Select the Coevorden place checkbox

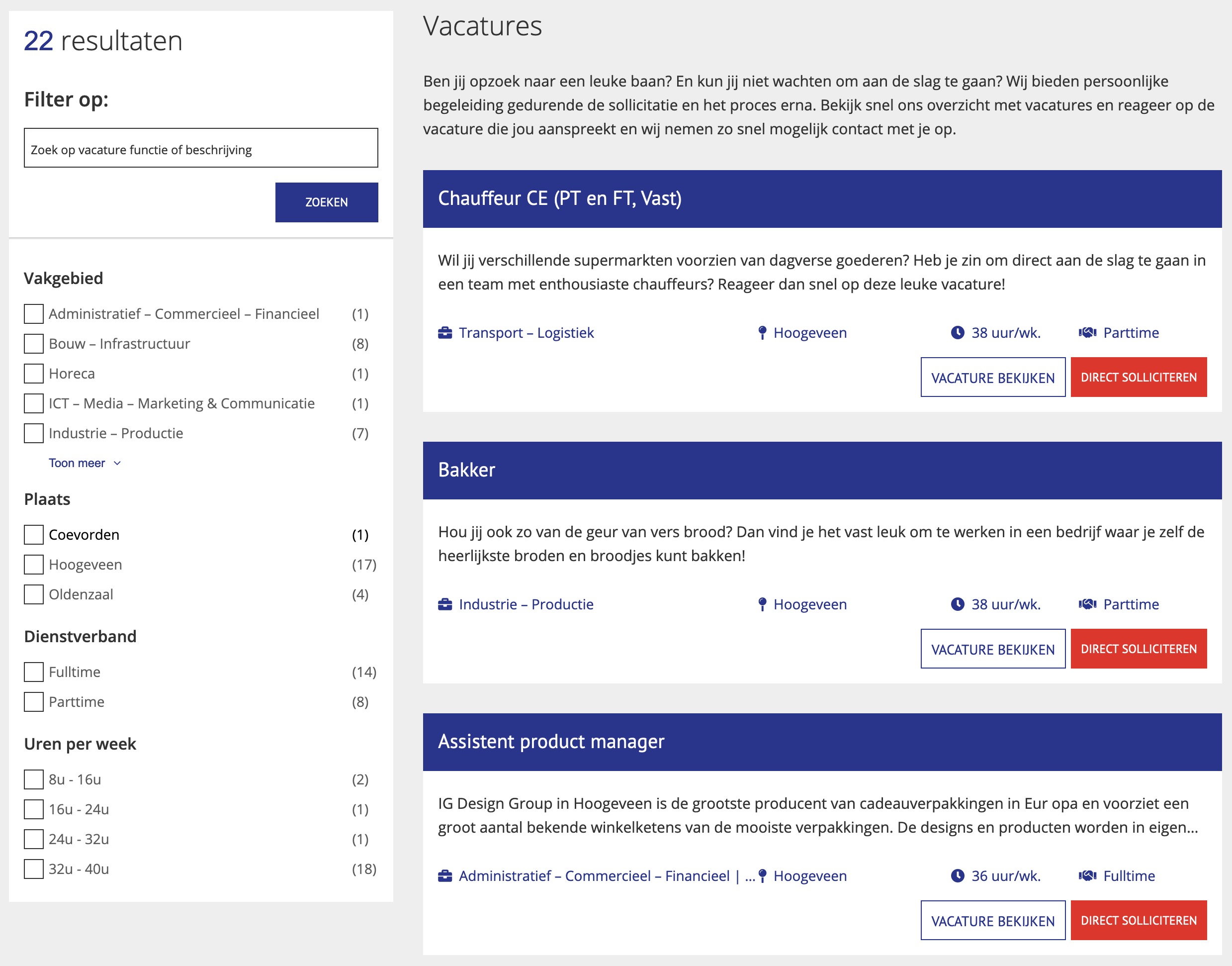click(34, 534)
